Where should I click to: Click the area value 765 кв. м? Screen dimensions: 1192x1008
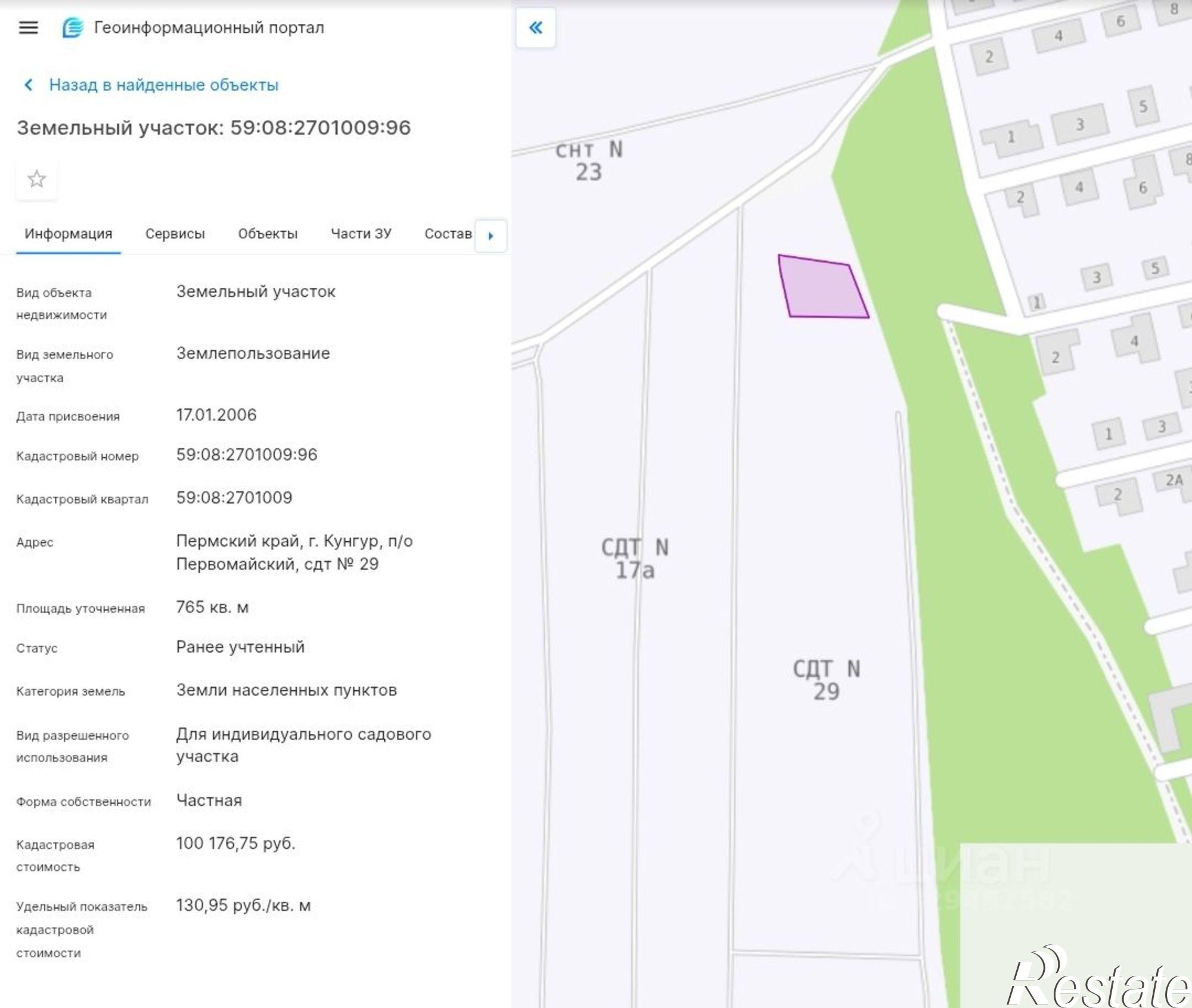coord(212,607)
